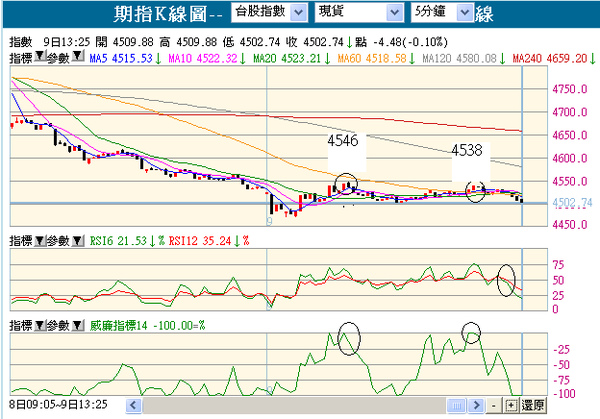Expand 參數 arrow in main K-line panel
This screenshot has width=600, height=419.
[x=78, y=56]
